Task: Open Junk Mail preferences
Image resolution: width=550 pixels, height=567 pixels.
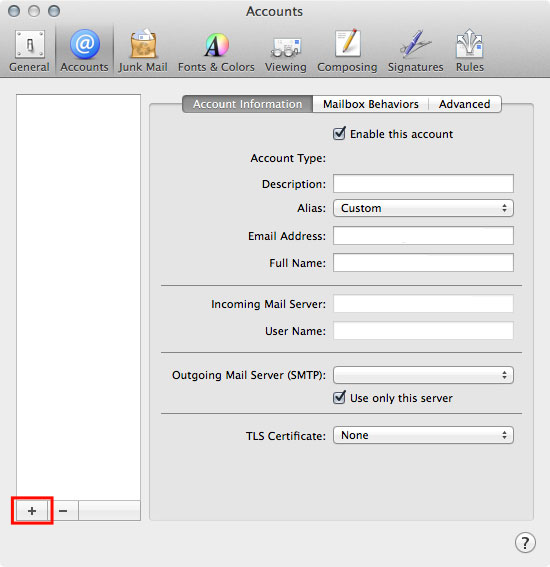Action: click(x=143, y=51)
